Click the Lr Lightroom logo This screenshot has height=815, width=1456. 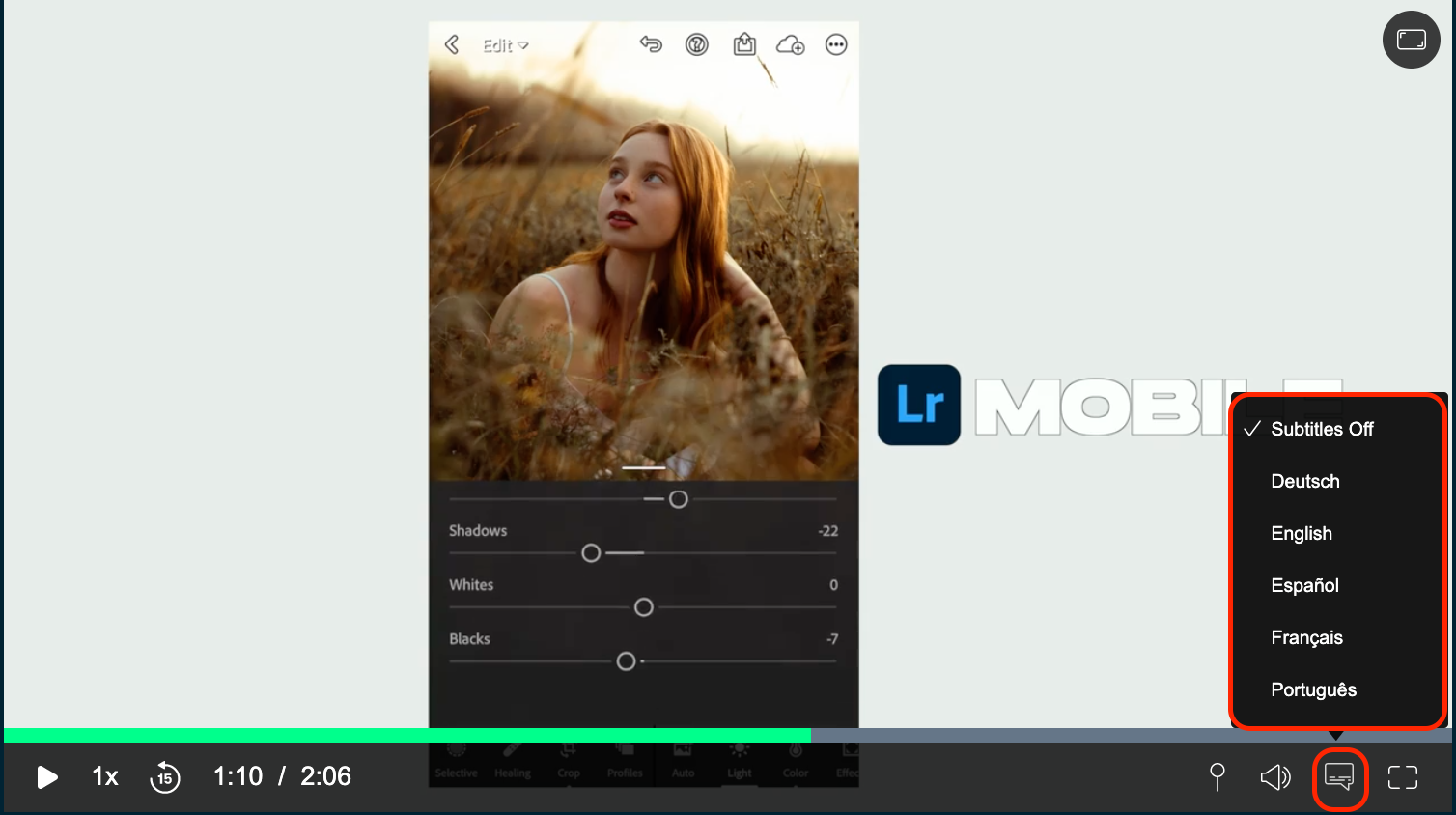click(919, 405)
